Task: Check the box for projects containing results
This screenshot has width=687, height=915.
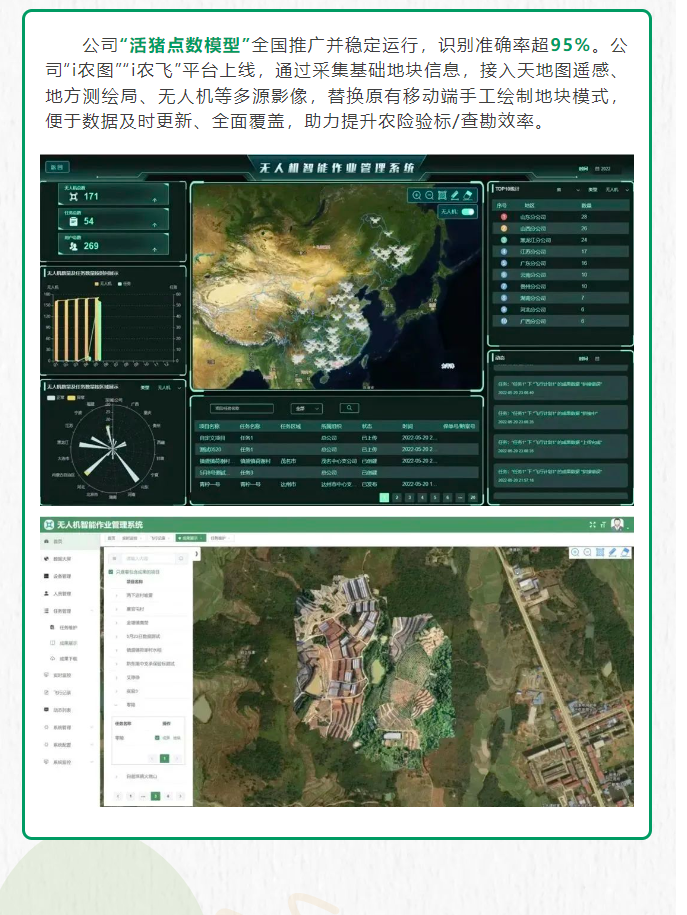Action: 110,571
